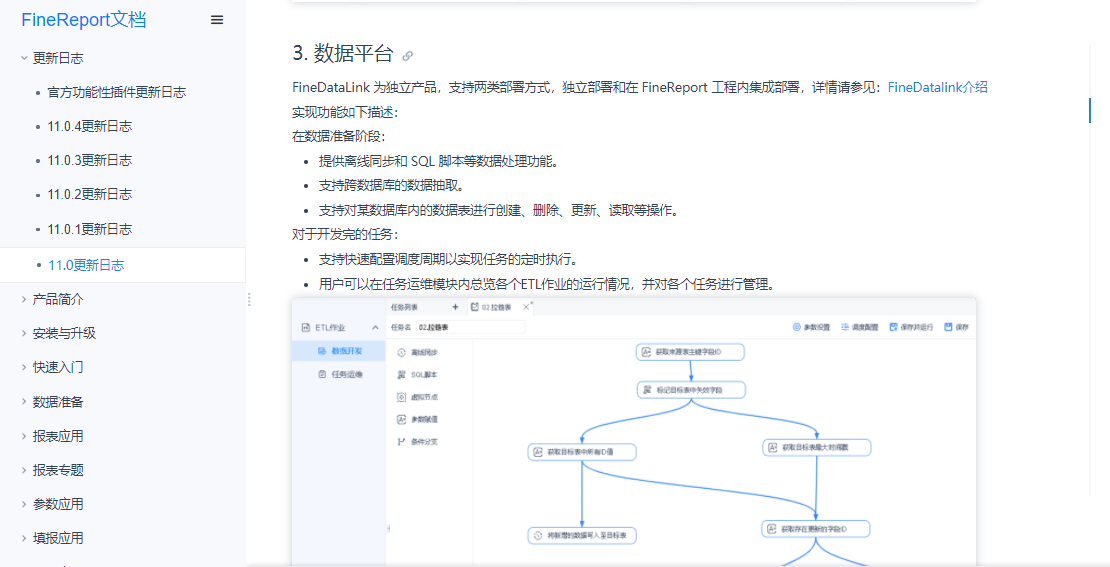Open the 11.0.1更新日志 entry
The image size is (1110, 567).
coord(90,229)
